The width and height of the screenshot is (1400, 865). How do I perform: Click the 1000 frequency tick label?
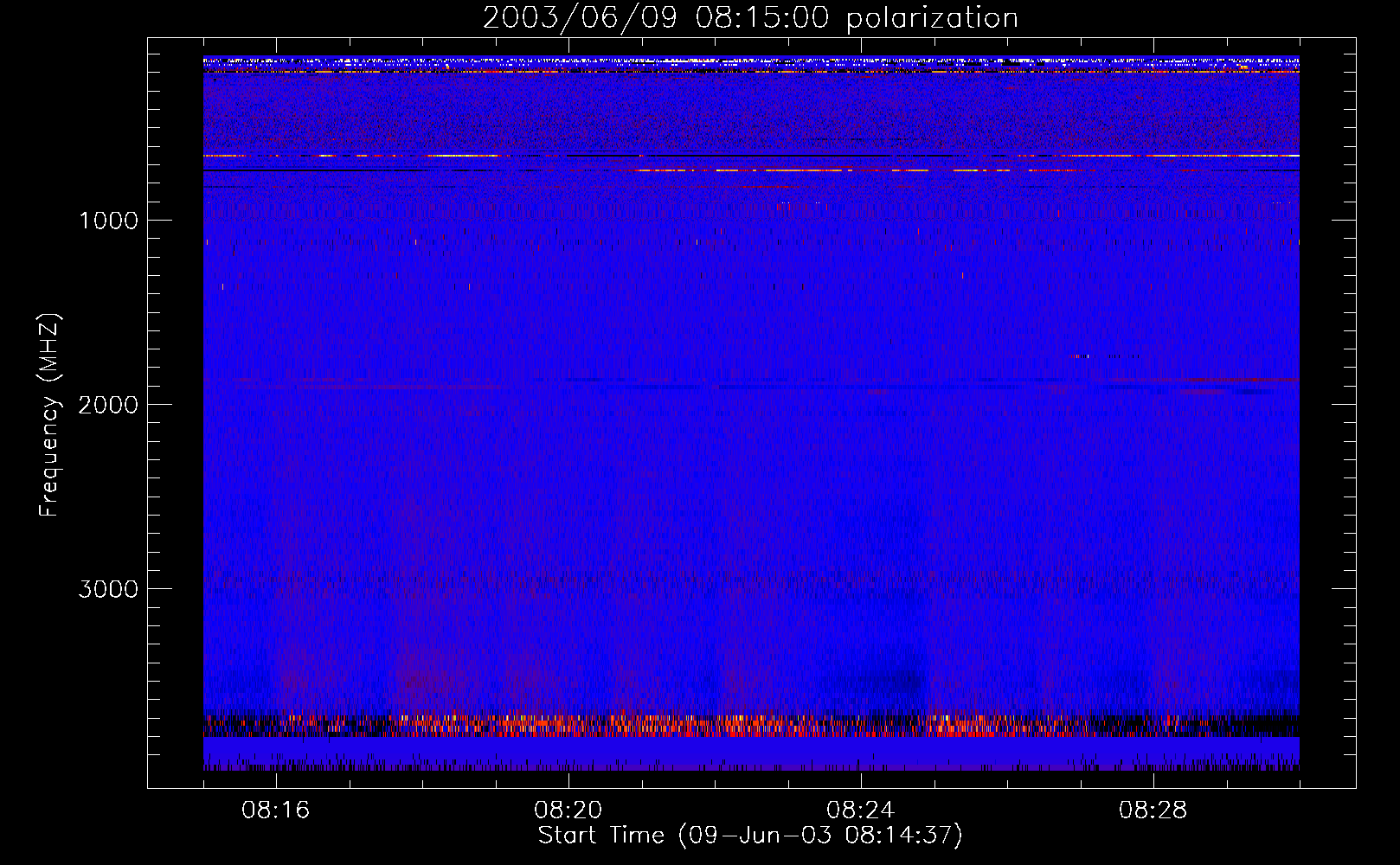(108, 221)
